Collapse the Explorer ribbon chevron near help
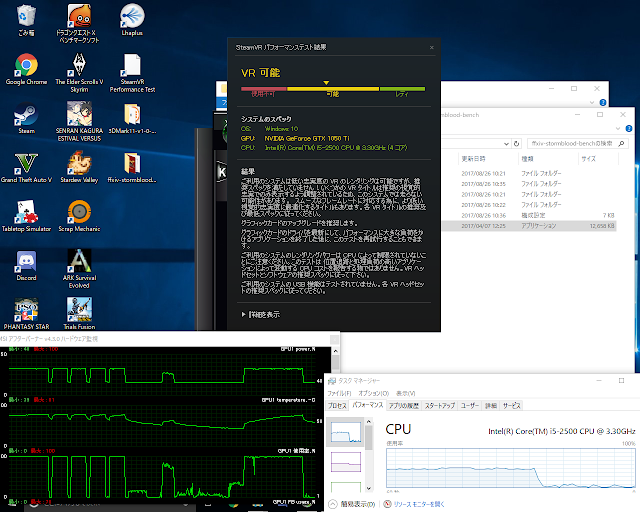The width and height of the screenshot is (640, 512). [x=618, y=129]
